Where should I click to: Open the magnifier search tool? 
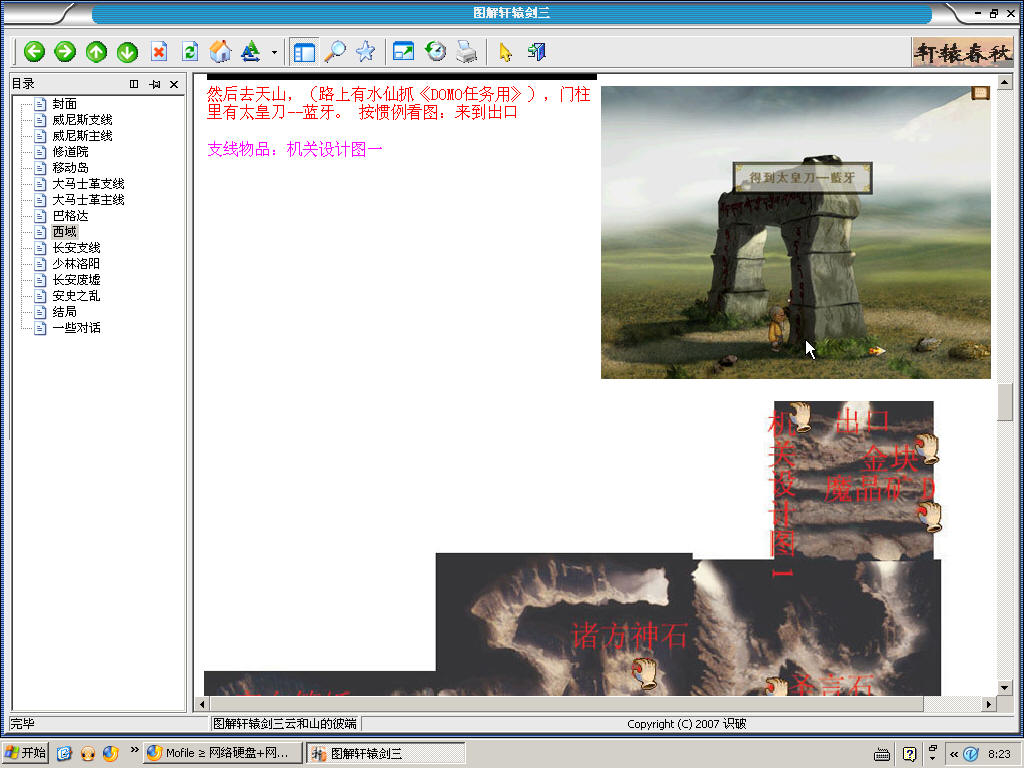tap(335, 52)
